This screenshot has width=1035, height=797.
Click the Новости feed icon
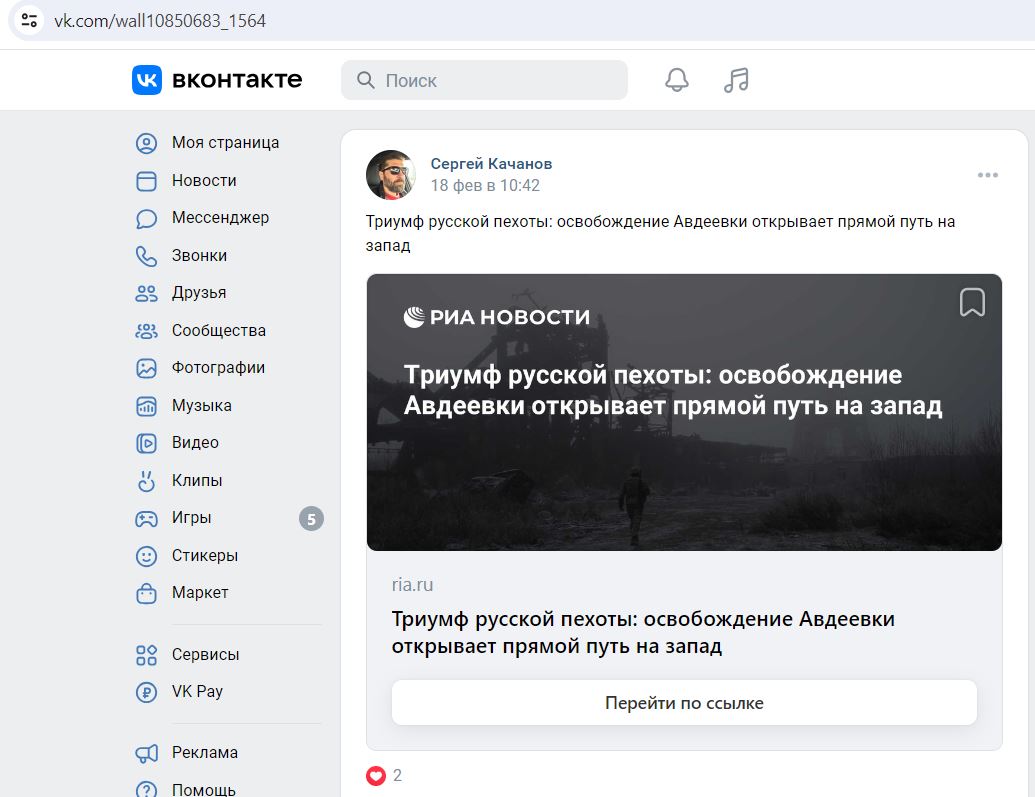click(146, 181)
